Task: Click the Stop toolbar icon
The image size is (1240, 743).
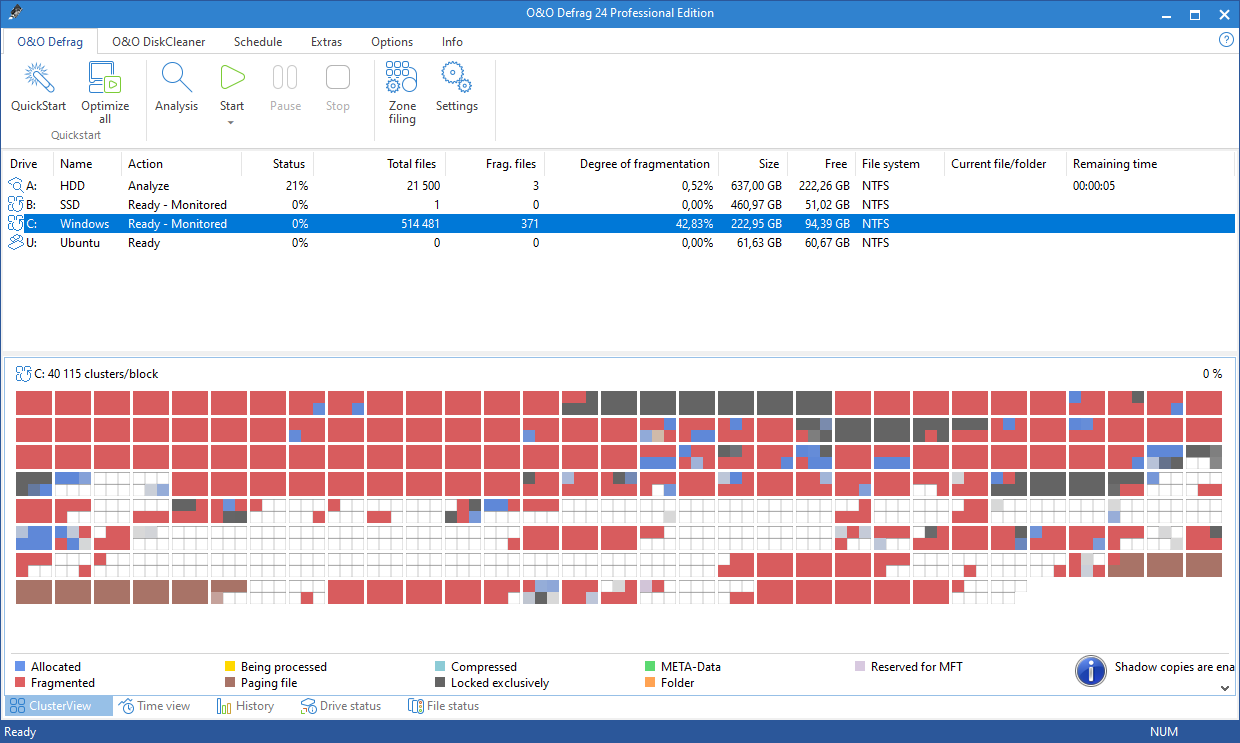Action: coord(338,78)
